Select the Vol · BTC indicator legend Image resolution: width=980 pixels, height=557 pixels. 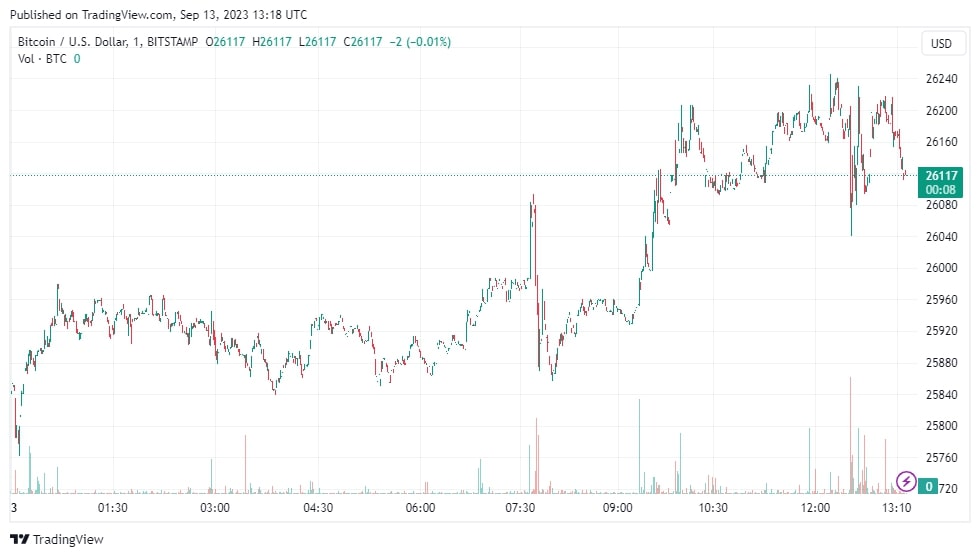click(42, 59)
